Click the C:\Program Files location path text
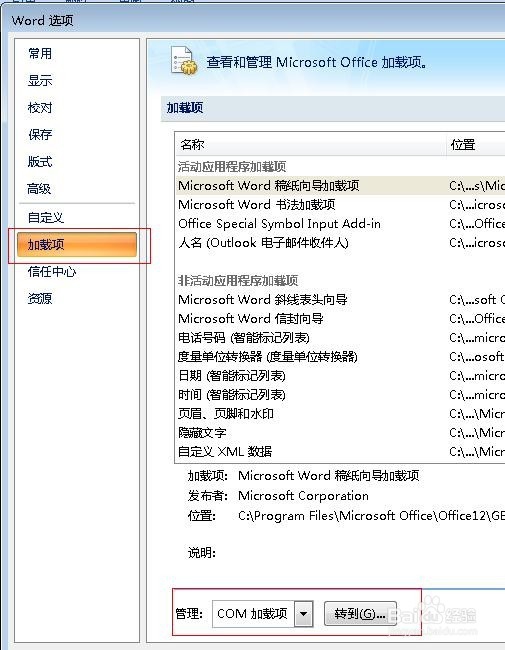 (x=371, y=516)
